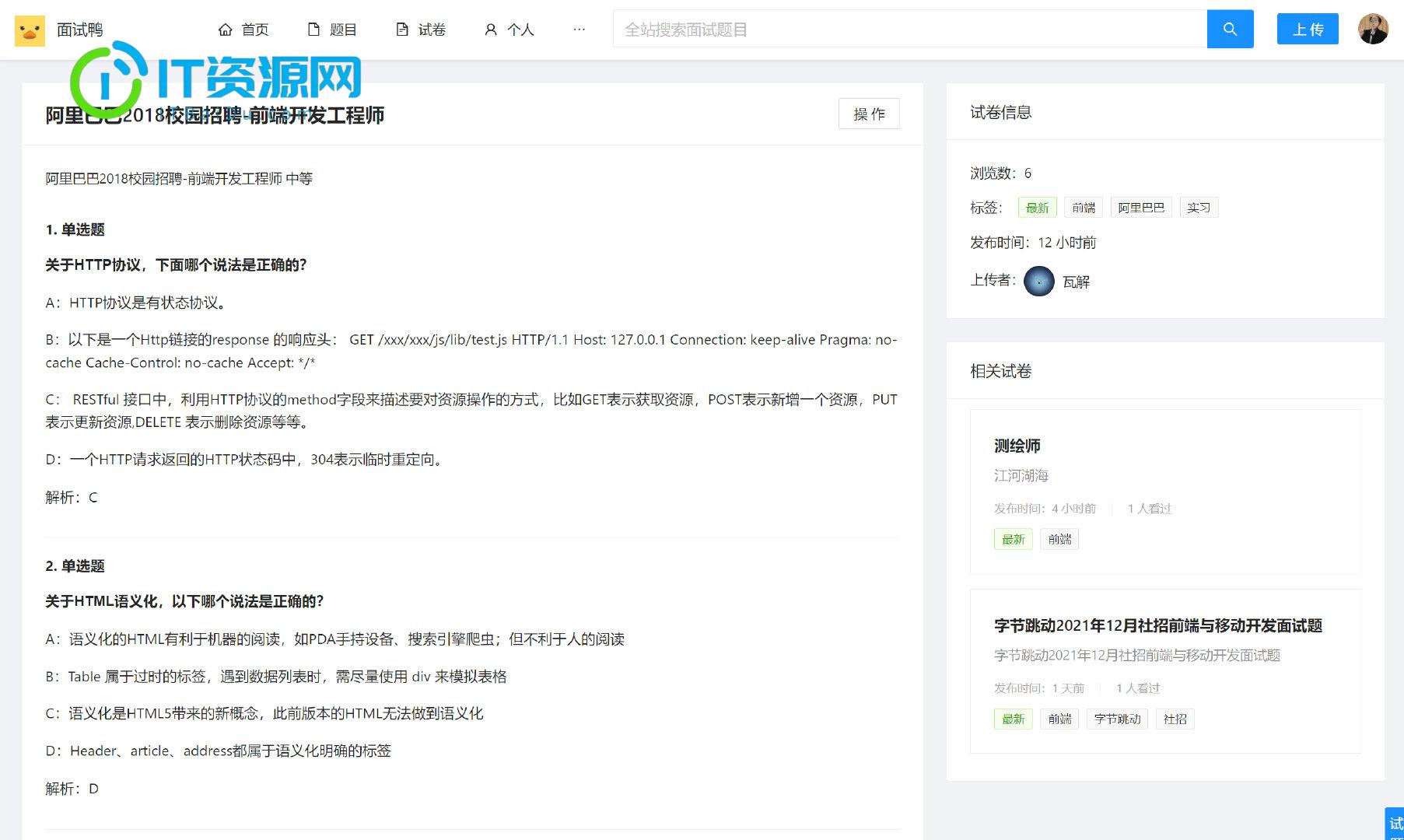Select the 阿里巴巴 tag
The image size is (1404, 840).
(1141, 208)
